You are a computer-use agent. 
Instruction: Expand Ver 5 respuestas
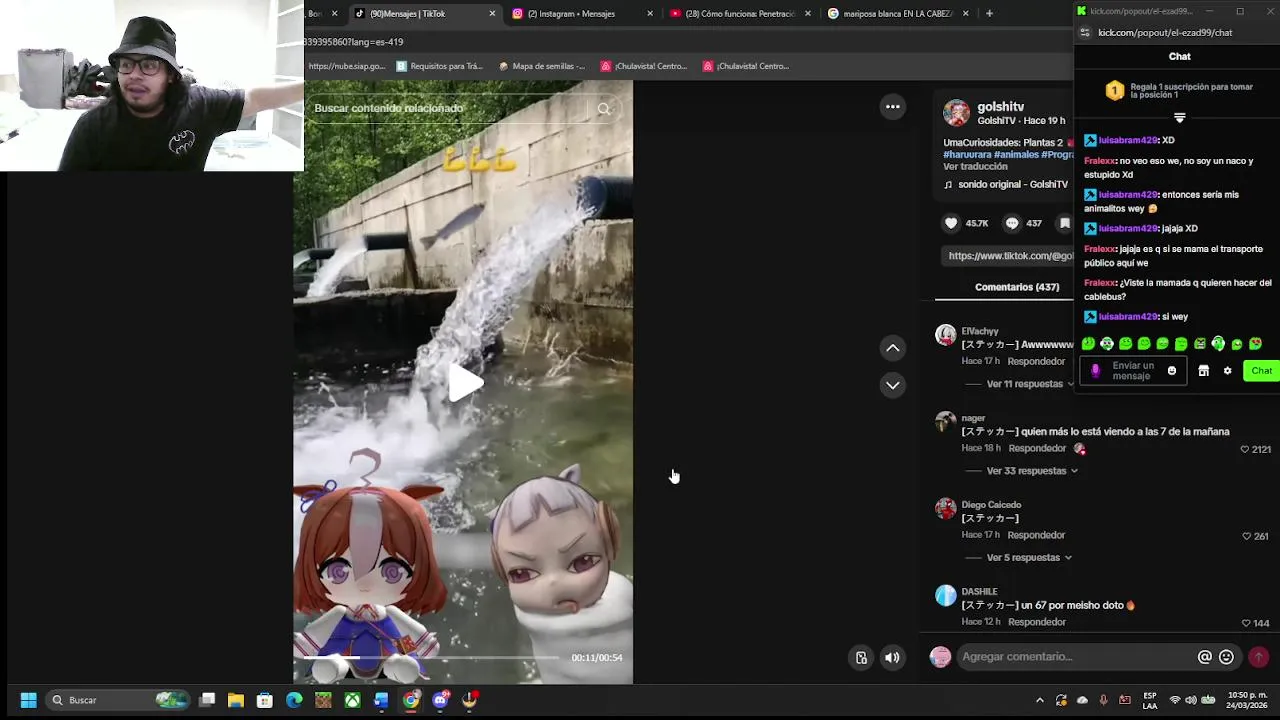(x=1029, y=558)
